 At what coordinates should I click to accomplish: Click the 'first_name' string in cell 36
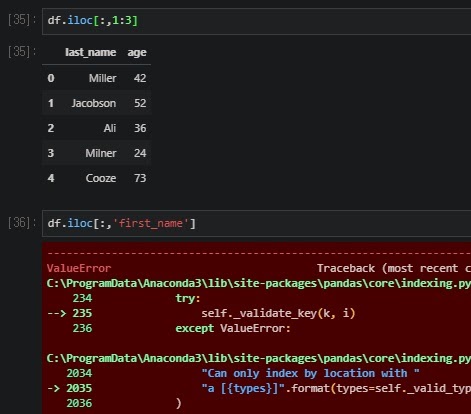coord(151,223)
